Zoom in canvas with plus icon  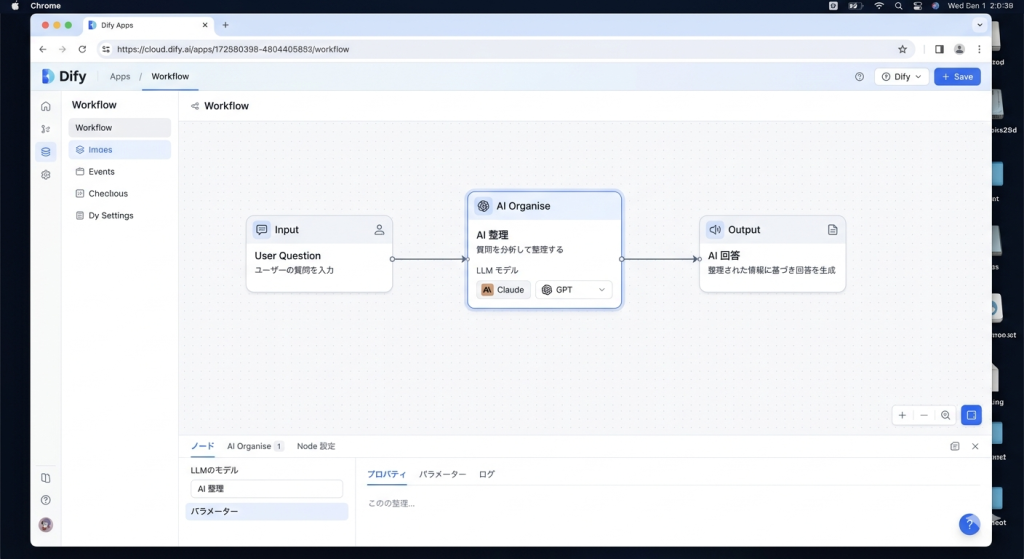click(x=902, y=415)
